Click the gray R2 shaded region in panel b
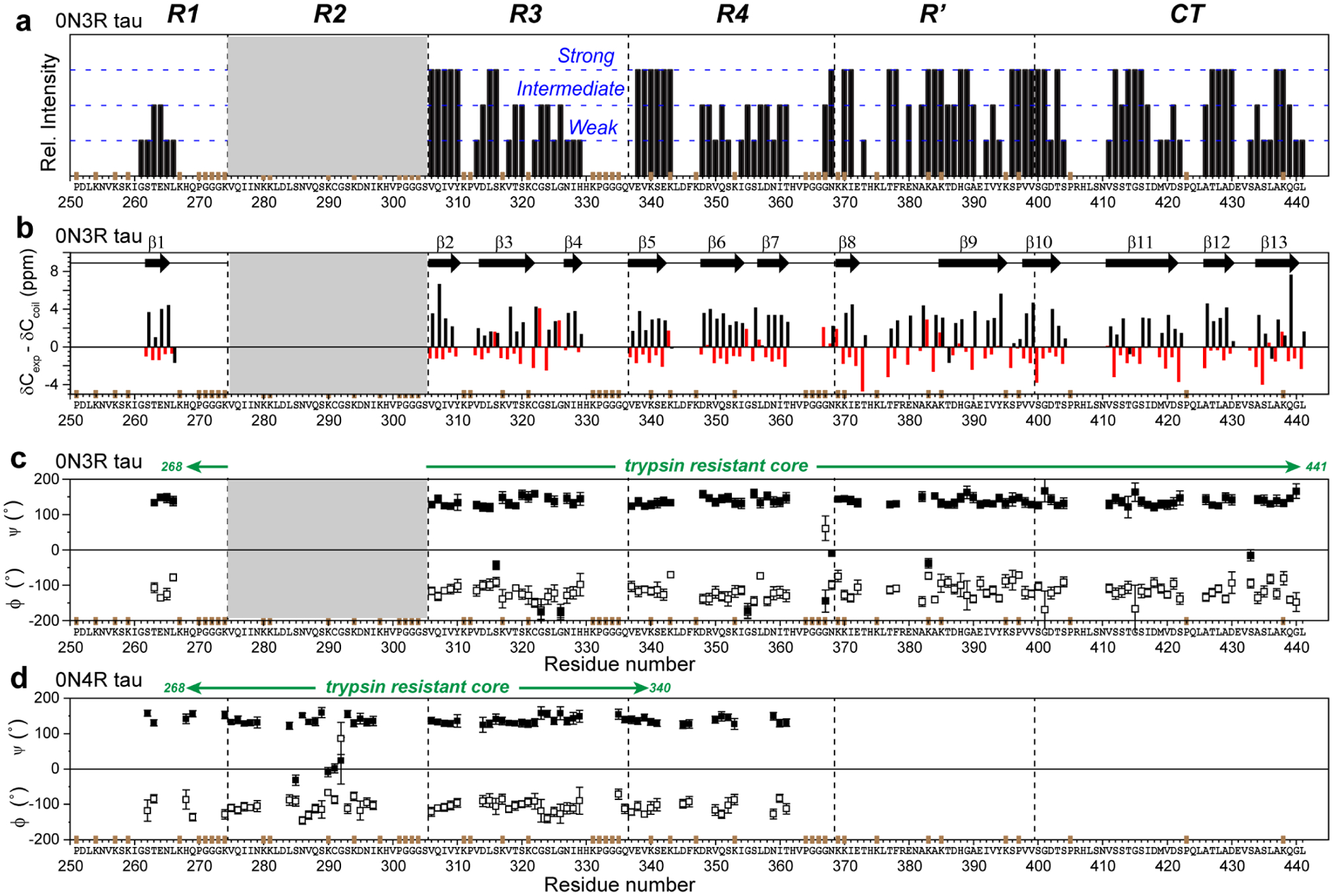The width and height of the screenshot is (1333, 896). pyautogui.click(x=328, y=324)
